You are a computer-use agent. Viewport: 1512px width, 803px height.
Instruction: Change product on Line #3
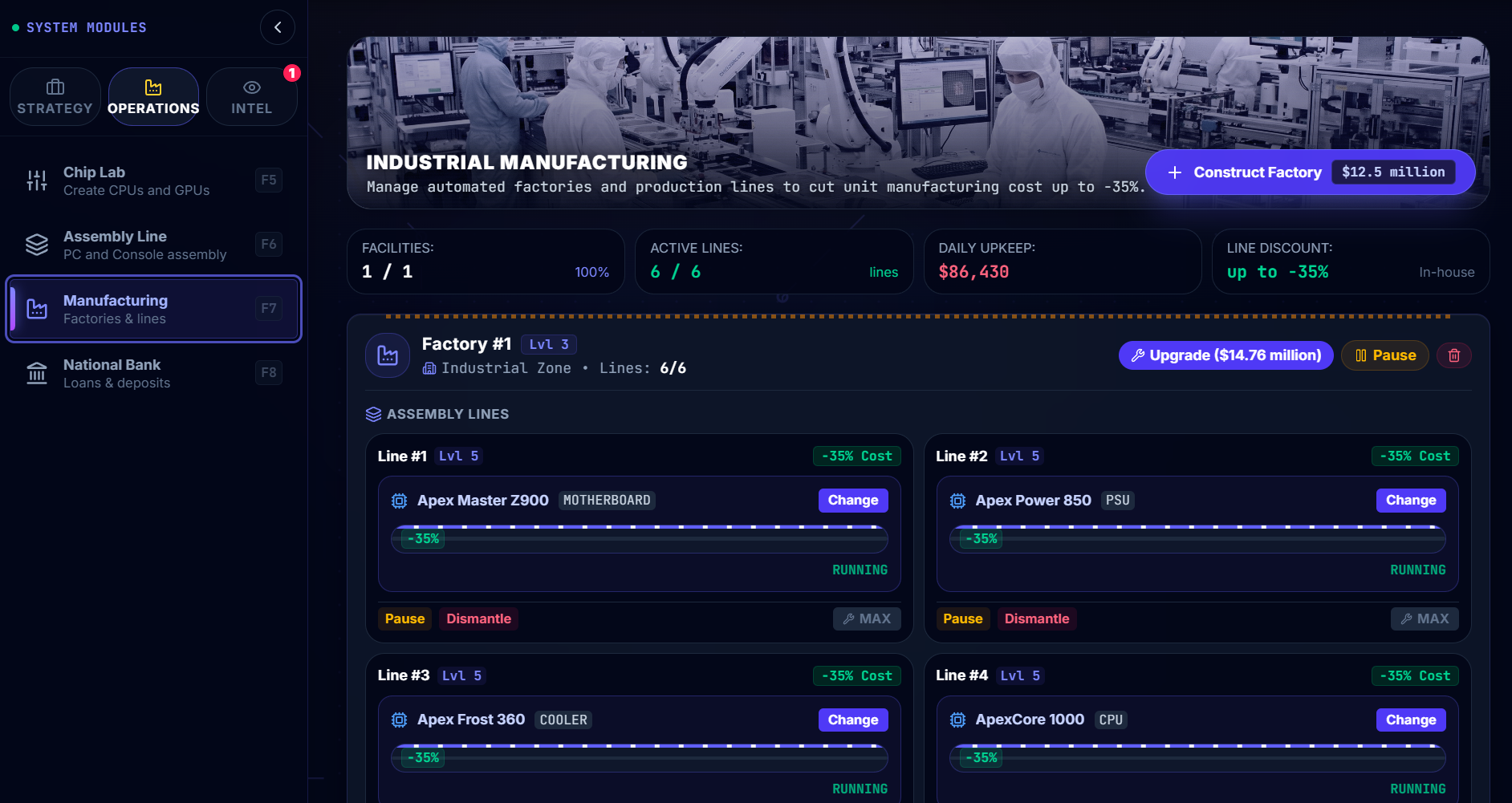(853, 720)
